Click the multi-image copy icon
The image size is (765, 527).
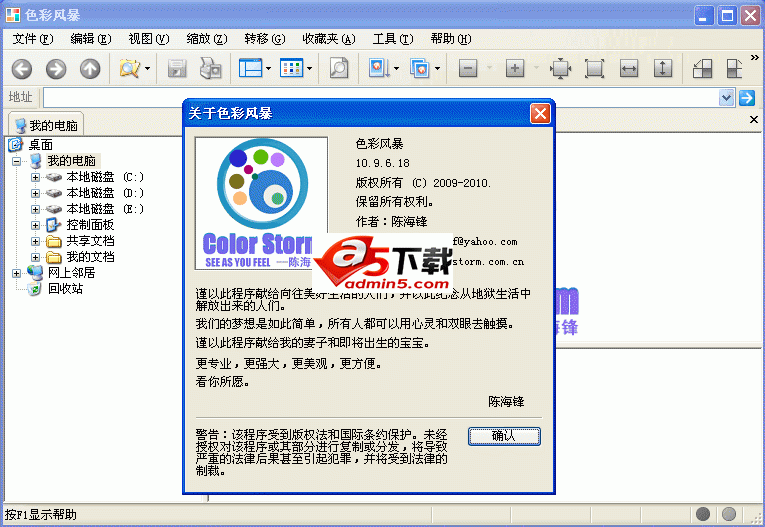(420, 68)
